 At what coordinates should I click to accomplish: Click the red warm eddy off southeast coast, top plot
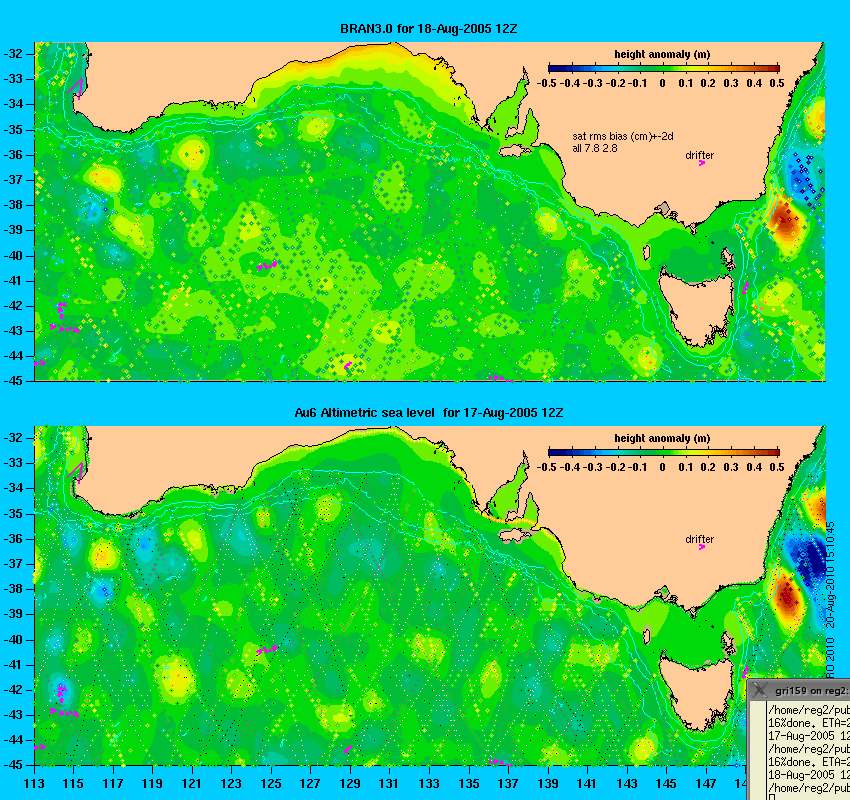784,218
